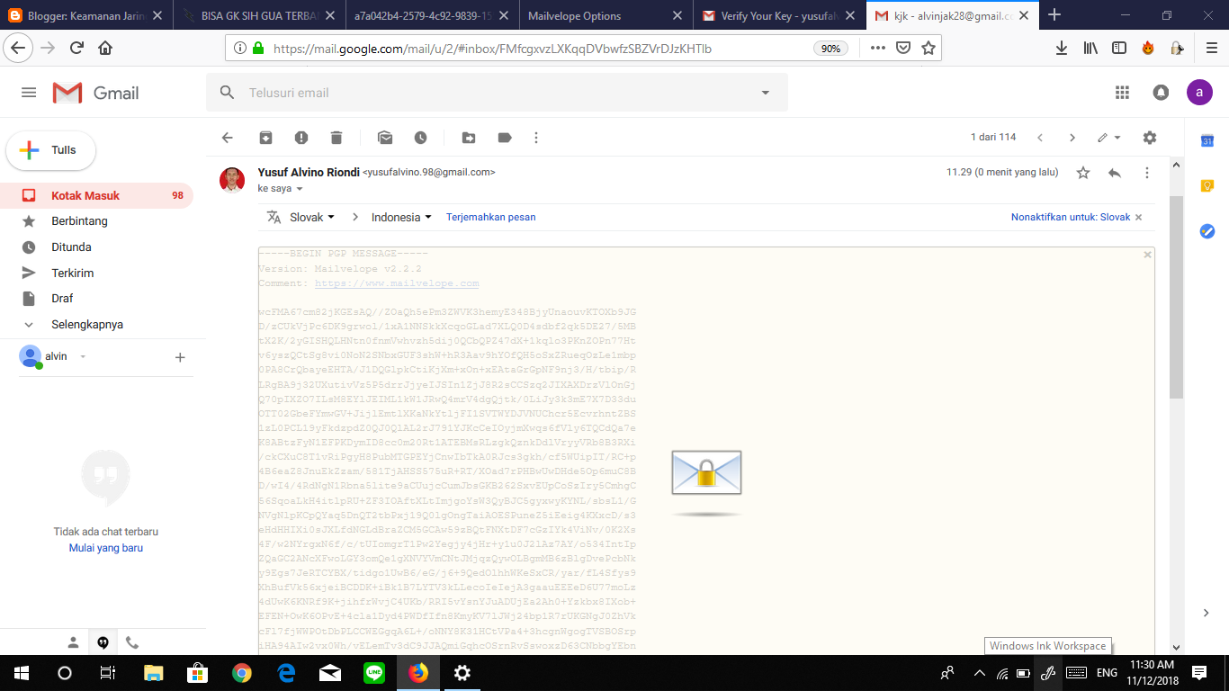Go to the older email arrow

(x=1072, y=138)
